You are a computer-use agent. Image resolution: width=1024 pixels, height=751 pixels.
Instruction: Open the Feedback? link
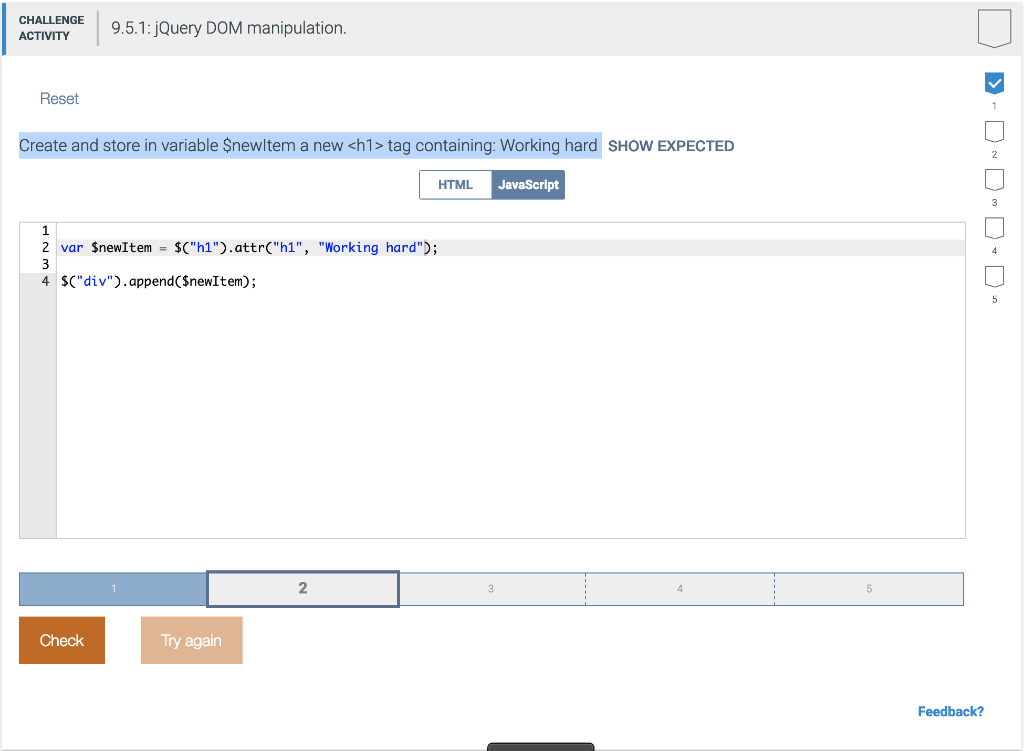[951, 710]
